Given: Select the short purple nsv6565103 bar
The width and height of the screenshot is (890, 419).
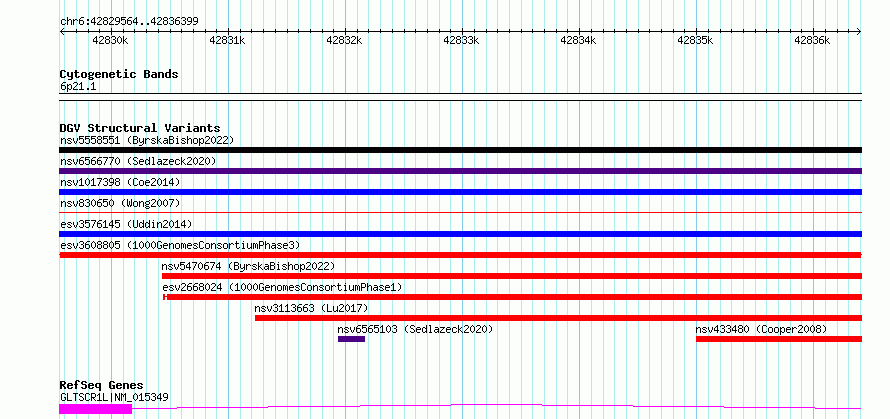Looking at the screenshot, I should [351, 339].
